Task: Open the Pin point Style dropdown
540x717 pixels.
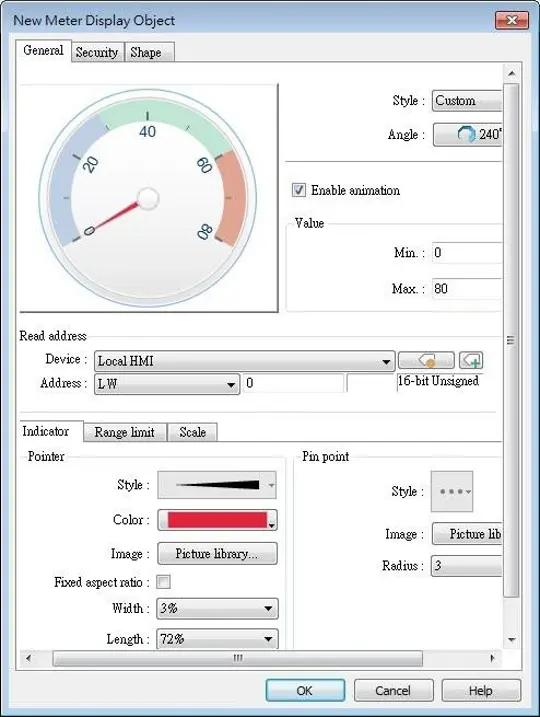Action: [x=452, y=492]
